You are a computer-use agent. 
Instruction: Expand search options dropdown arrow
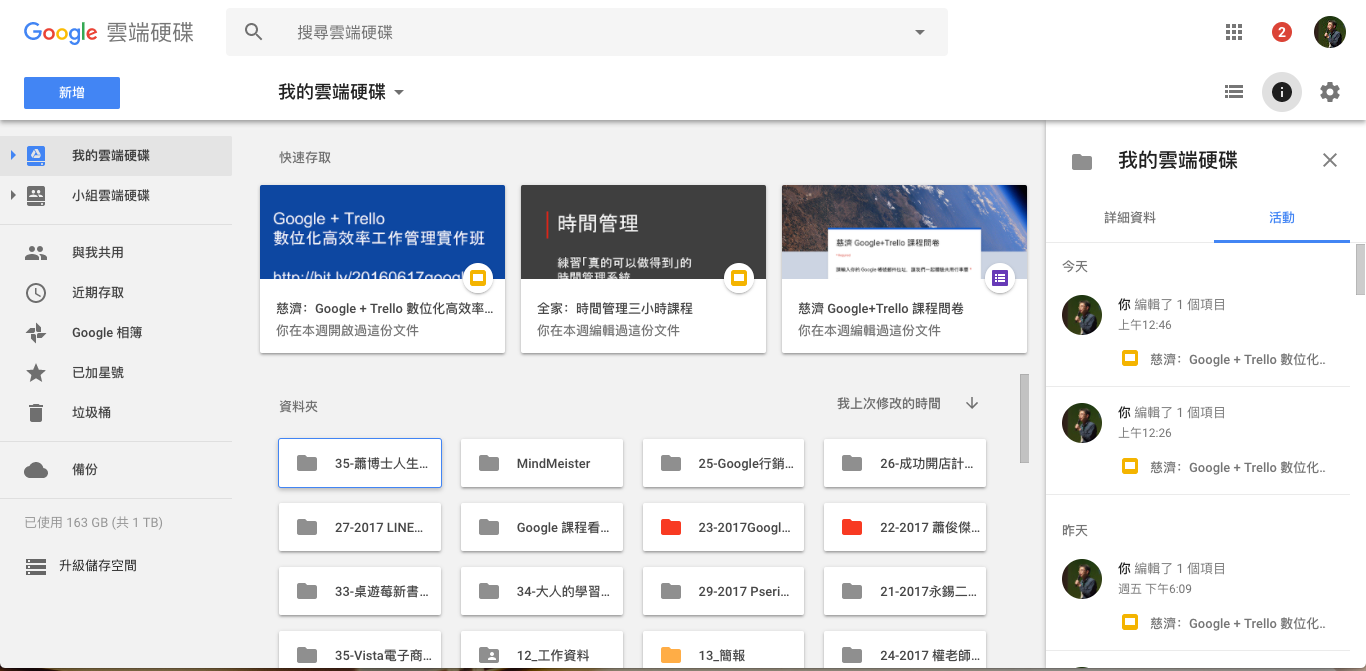920,33
